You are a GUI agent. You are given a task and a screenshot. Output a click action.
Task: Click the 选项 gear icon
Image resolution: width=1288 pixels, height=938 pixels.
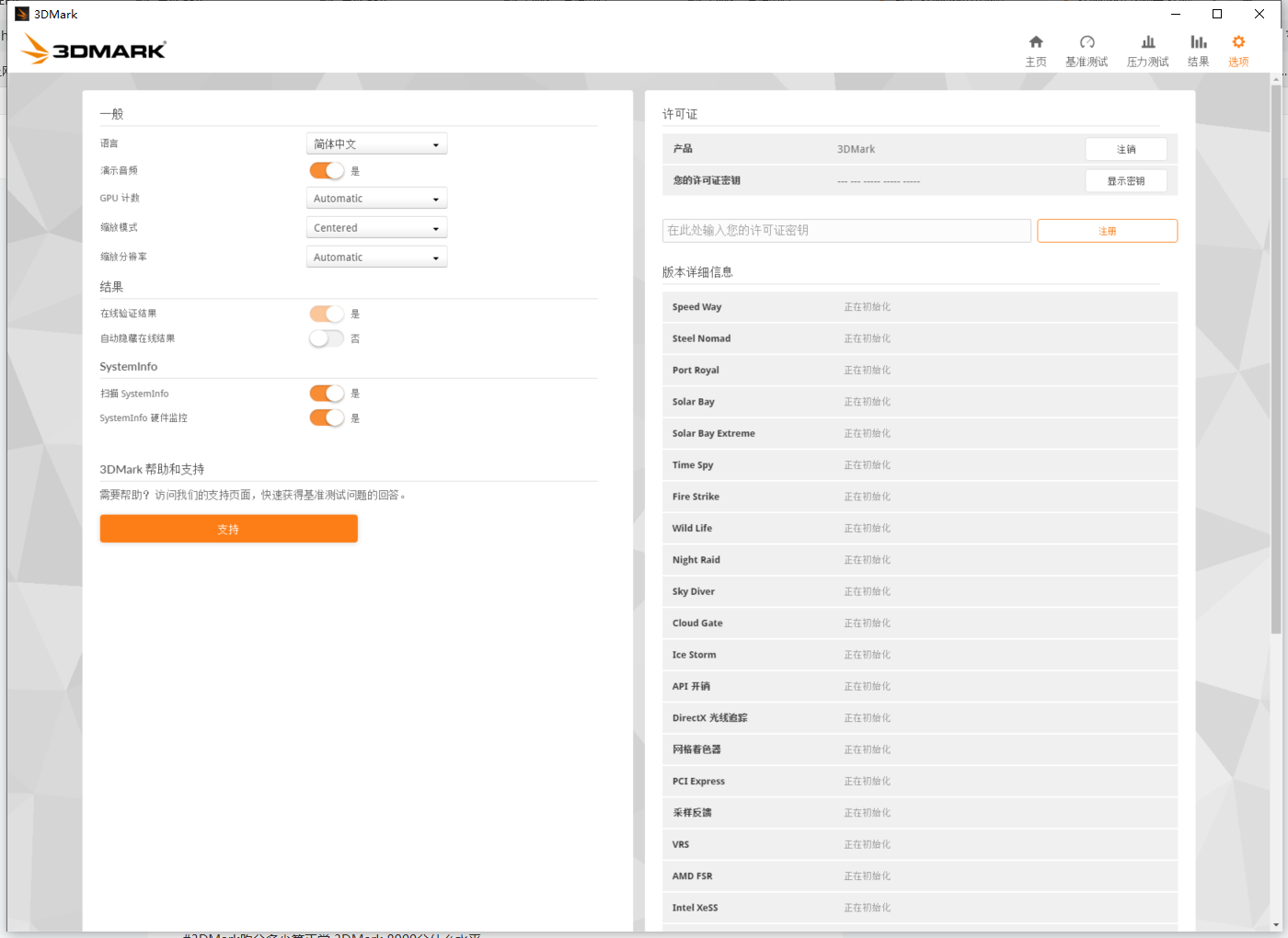(x=1238, y=42)
